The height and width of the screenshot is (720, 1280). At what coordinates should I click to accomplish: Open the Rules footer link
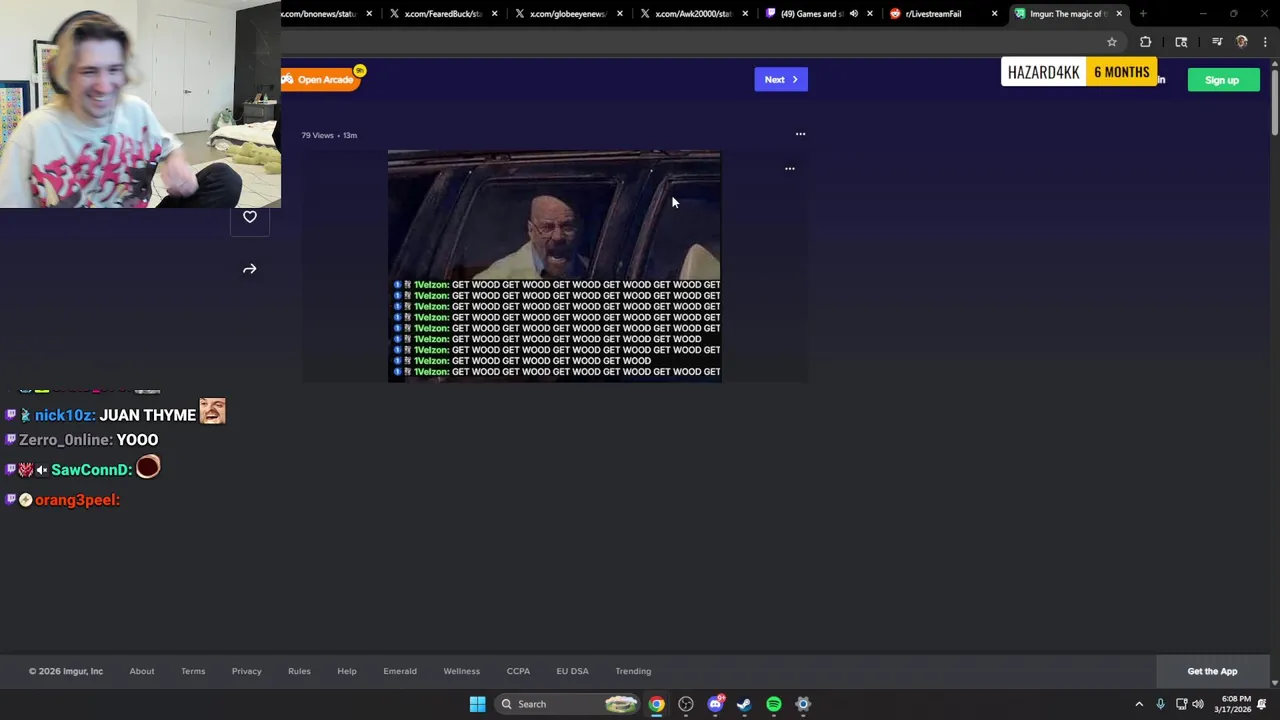(299, 672)
